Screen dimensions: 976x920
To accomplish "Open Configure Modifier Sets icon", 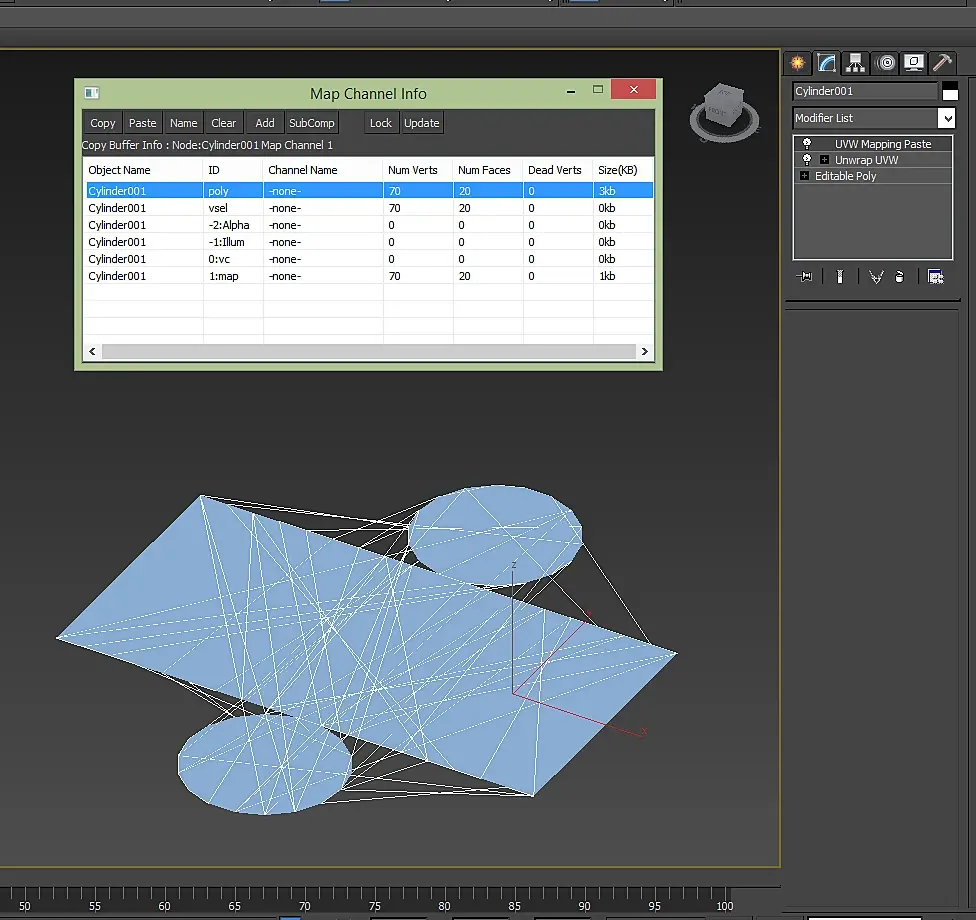I will [936, 276].
